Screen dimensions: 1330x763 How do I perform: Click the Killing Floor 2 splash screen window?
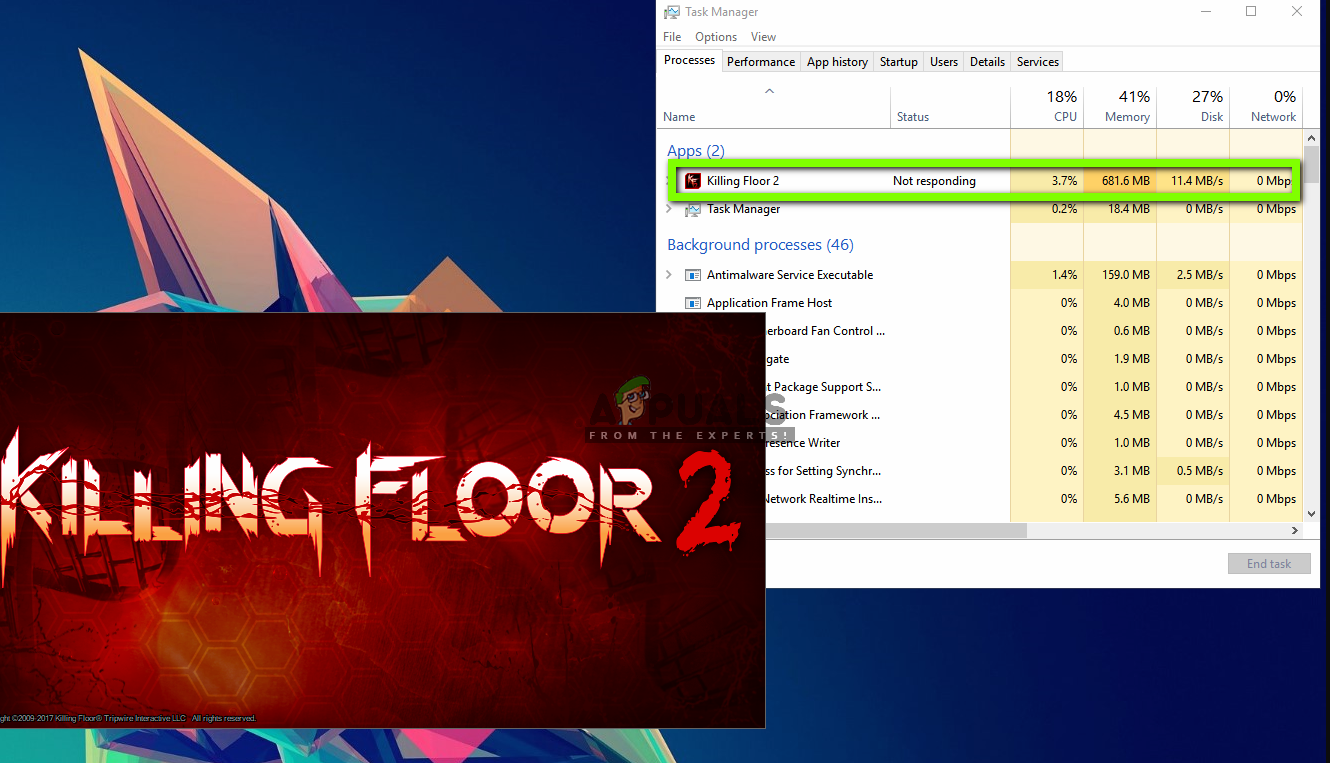382,520
